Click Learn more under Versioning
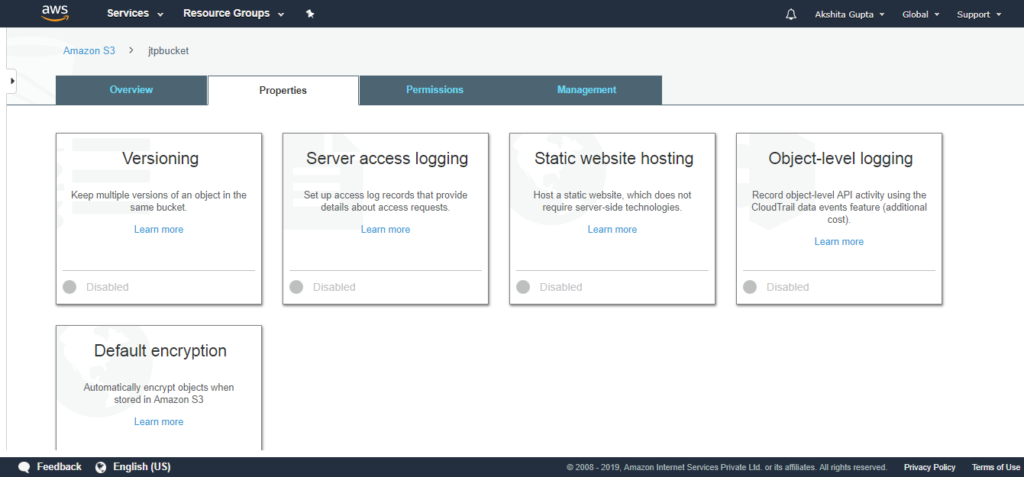 pyautogui.click(x=159, y=229)
